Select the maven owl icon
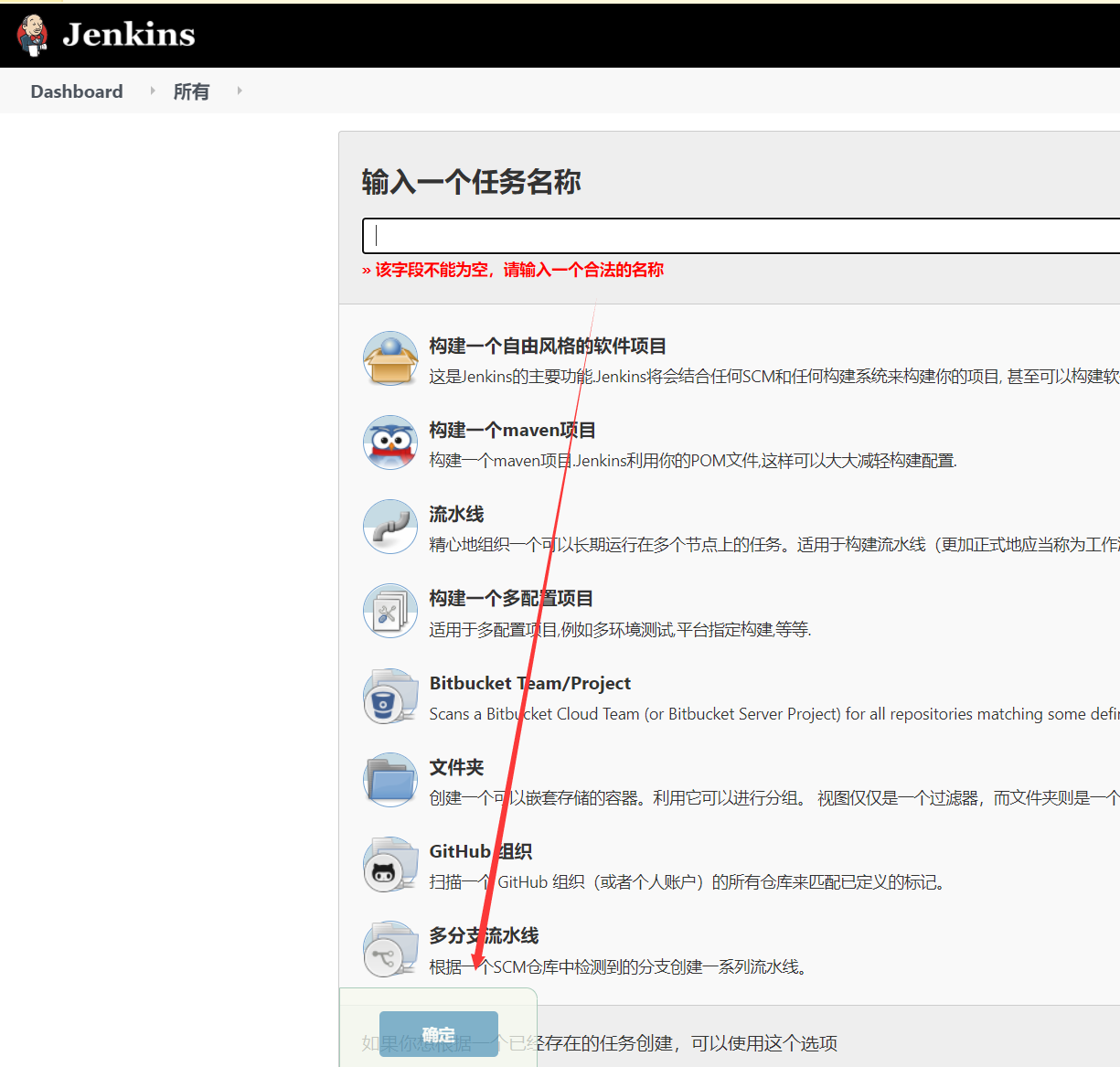Screen dimensions: 1120x1067 pyautogui.click(x=390, y=443)
